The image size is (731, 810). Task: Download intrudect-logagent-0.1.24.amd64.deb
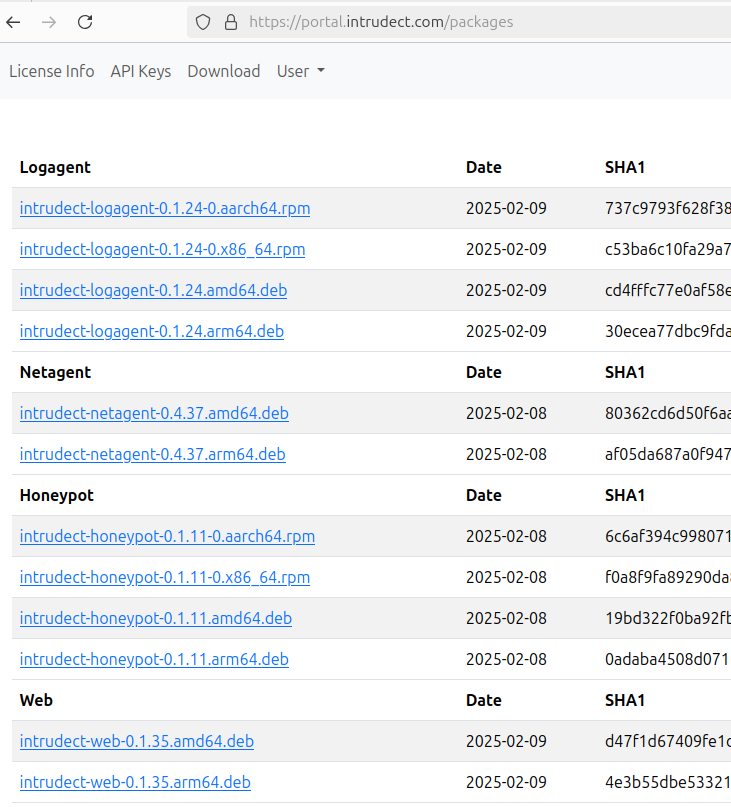[x=153, y=290]
